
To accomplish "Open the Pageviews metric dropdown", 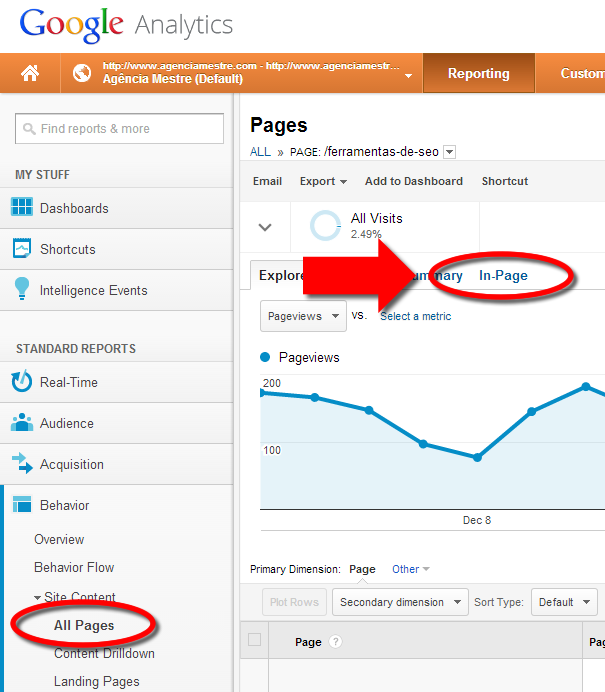I will point(303,316).
